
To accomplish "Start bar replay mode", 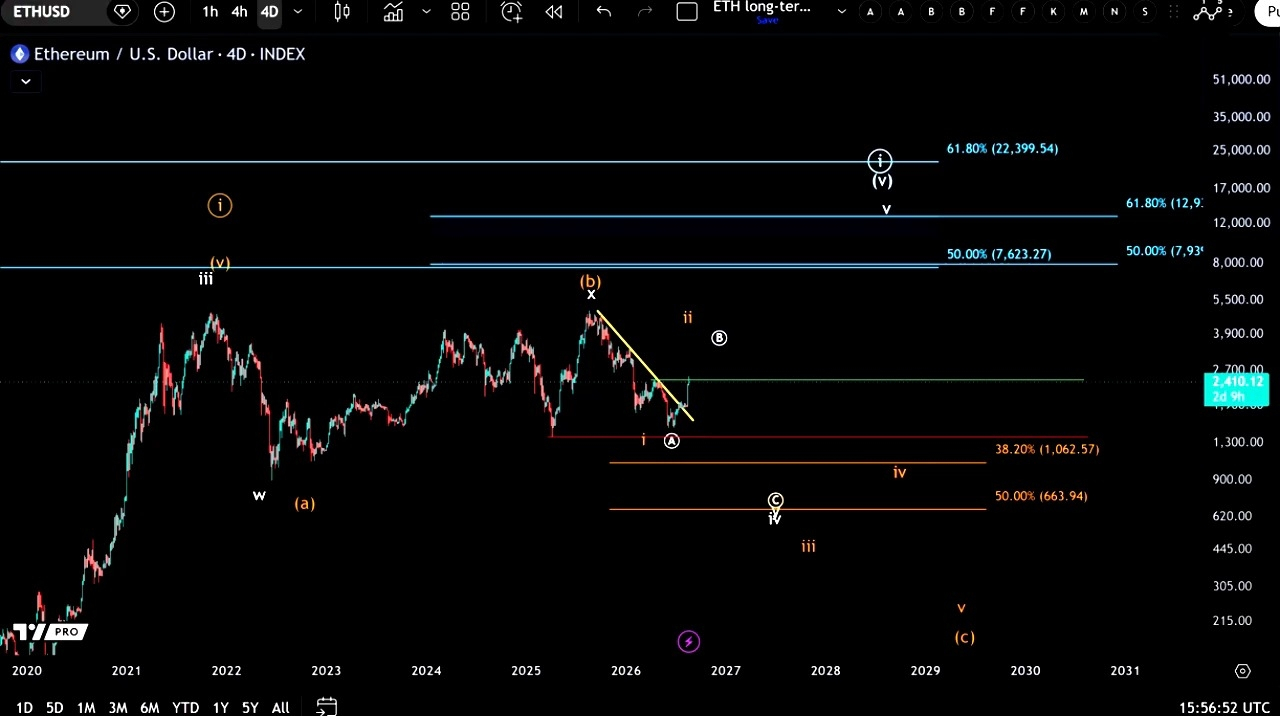I will coord(553,12).
